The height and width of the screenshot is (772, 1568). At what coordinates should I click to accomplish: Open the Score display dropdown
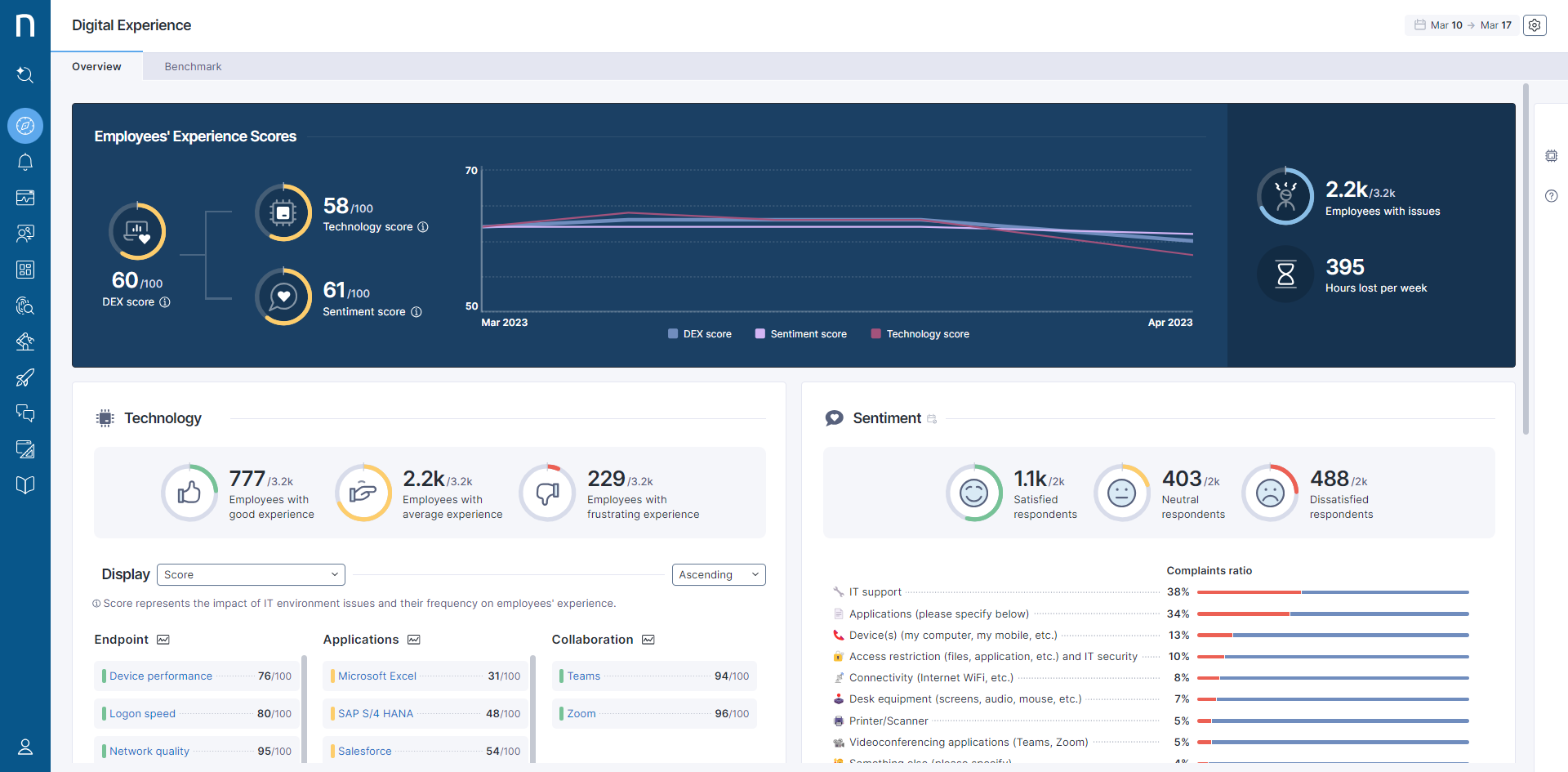click(251, 575)
